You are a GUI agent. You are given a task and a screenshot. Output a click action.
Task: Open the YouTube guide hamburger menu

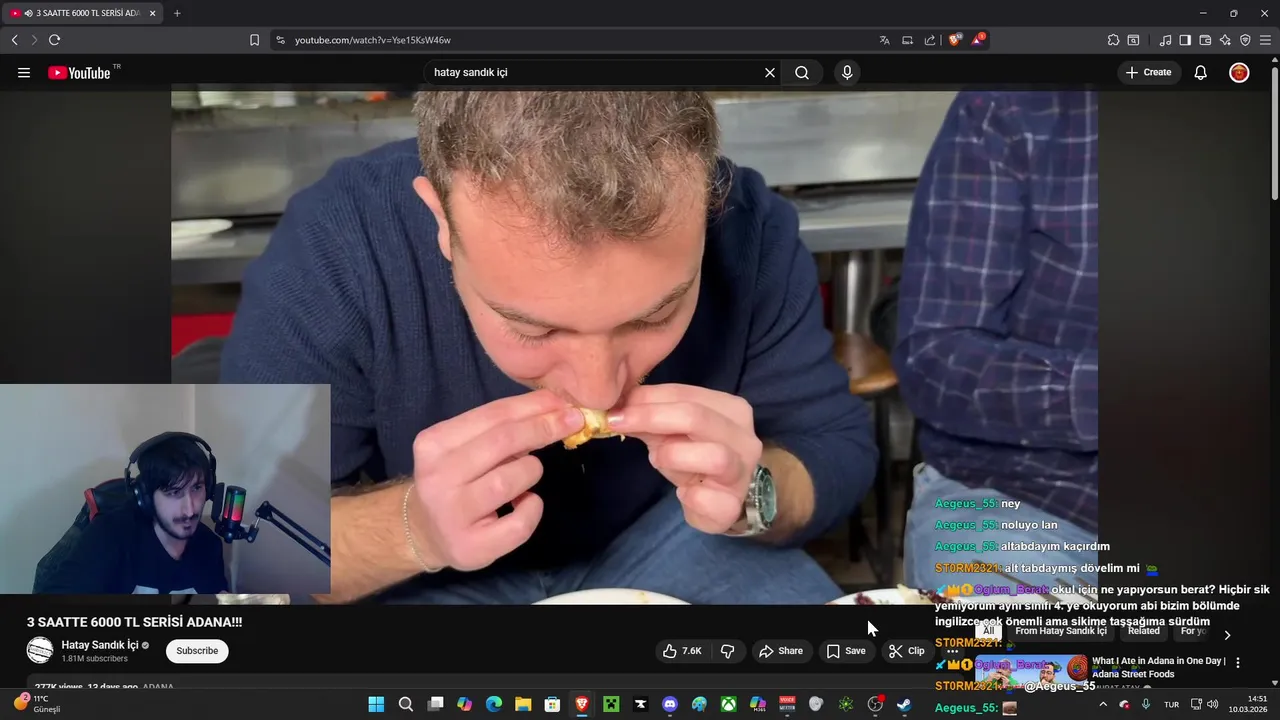click(24, 73)
